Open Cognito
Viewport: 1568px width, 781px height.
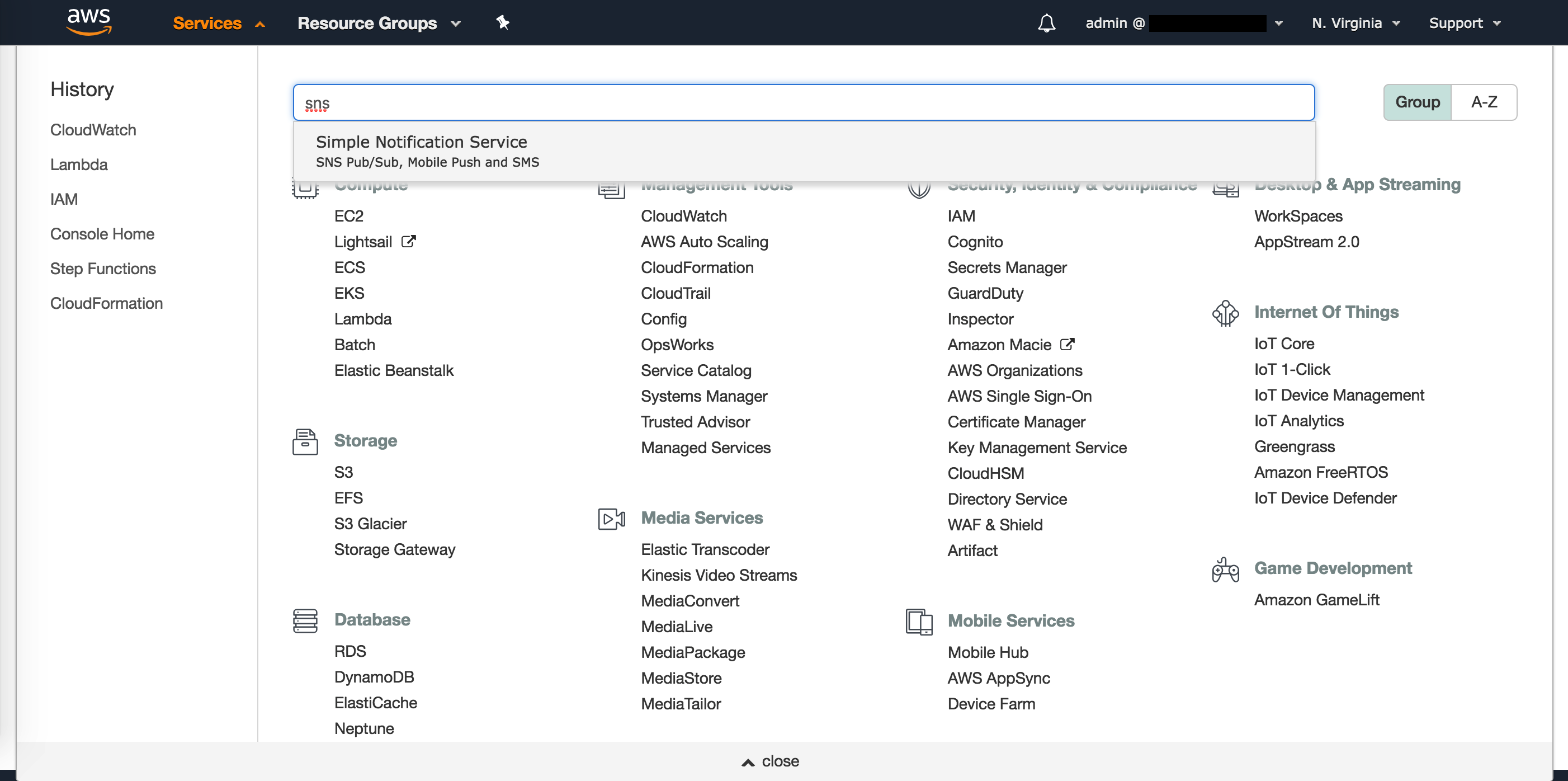pos(975,242)
